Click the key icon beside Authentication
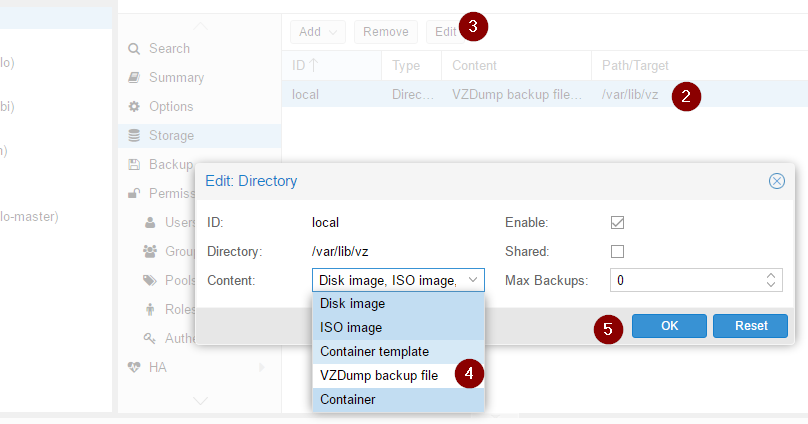Screen dimensions: 808x424 coord(150,338)
